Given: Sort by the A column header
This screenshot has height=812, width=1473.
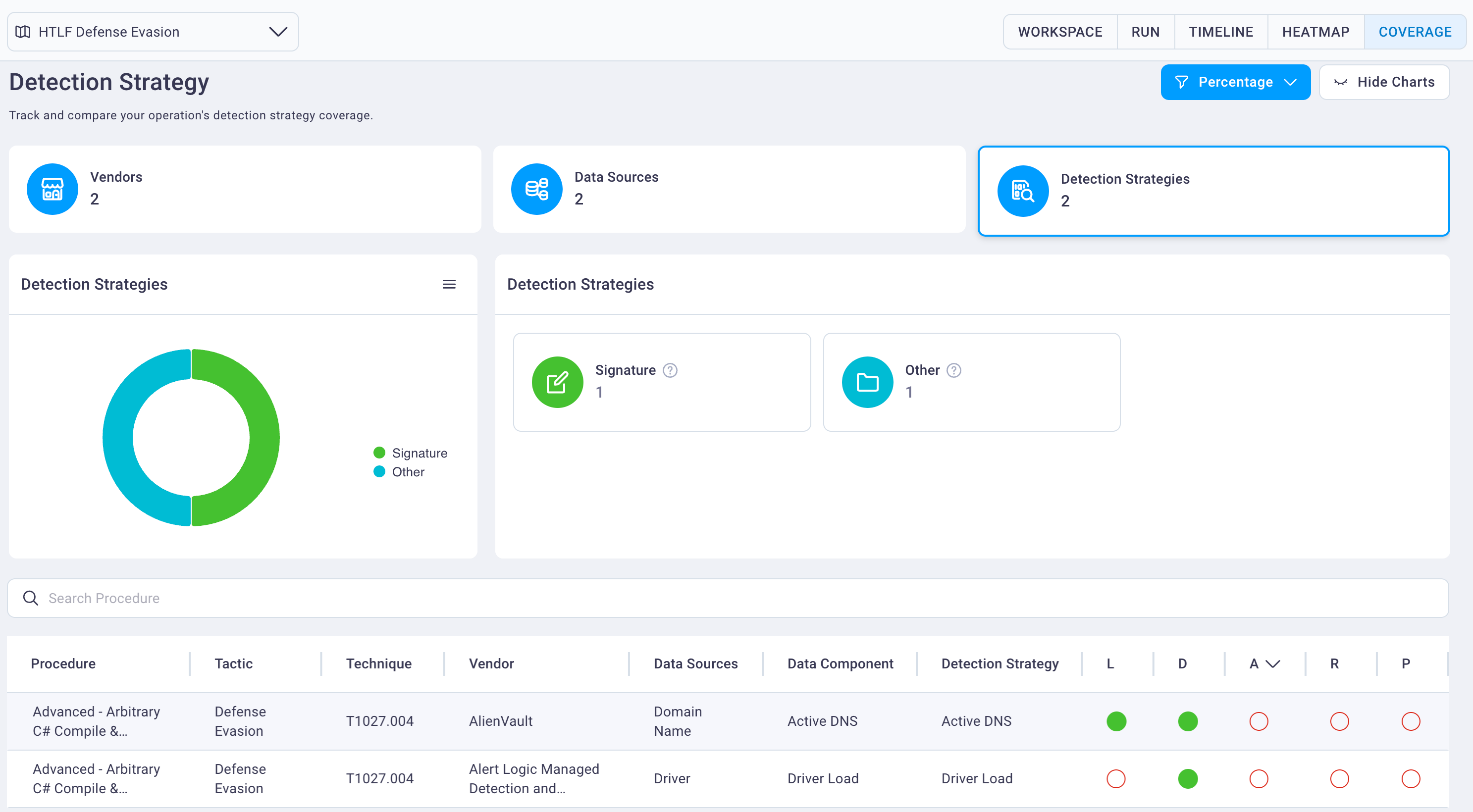Looking at the screenshot, I should tap(1264, 663).
